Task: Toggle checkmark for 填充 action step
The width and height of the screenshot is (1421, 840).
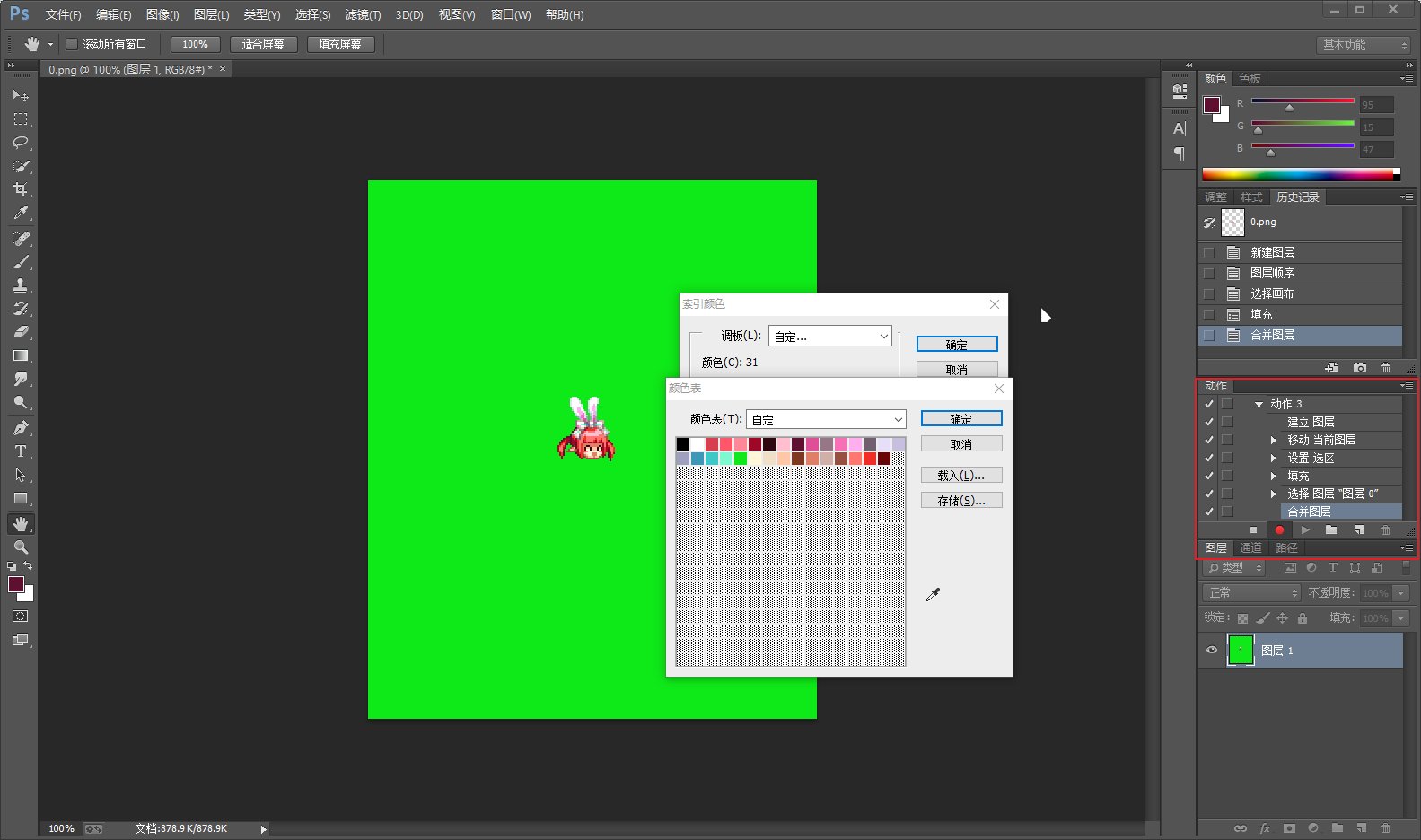Action: tap(1209, 476)
